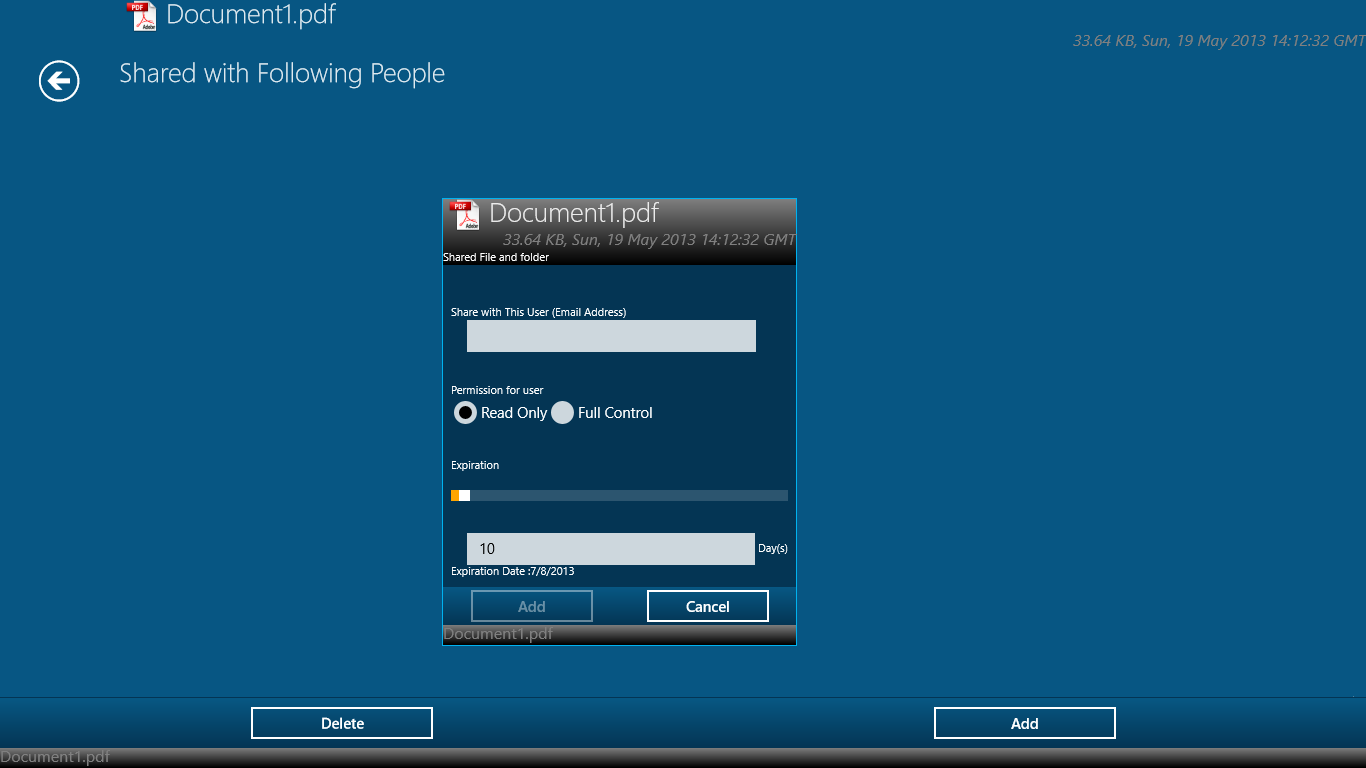Select the Read Only permission radio button

coord(466,413)
